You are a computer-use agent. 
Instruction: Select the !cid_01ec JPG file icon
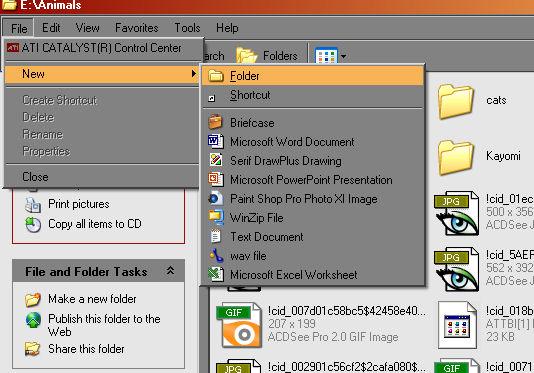pos(456,213)
